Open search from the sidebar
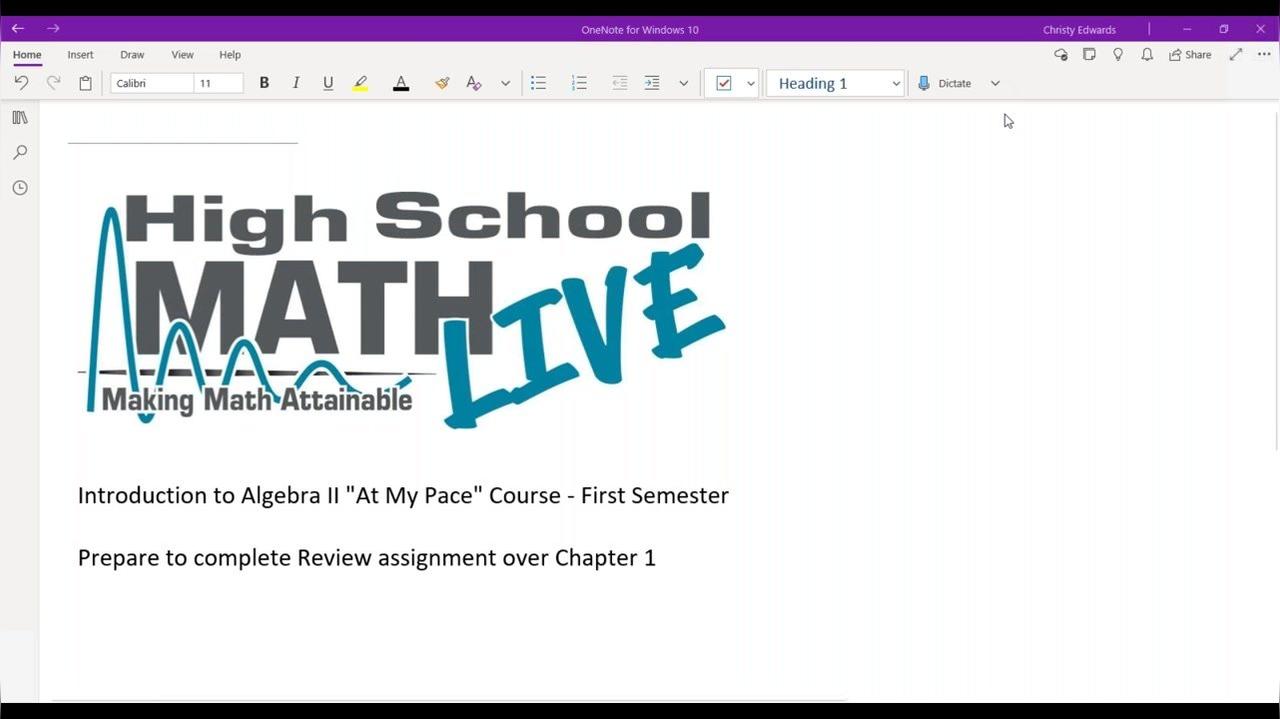 (x=20, y=153)
